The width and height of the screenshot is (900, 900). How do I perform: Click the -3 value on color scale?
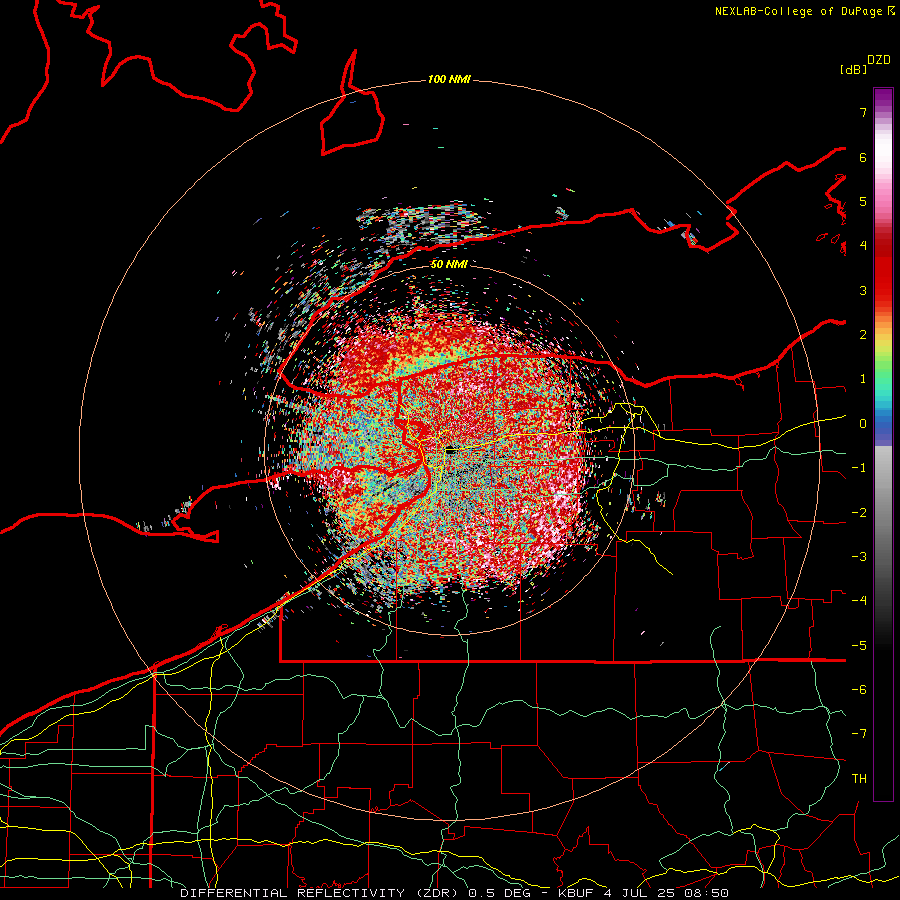click(x=859, y=557)
